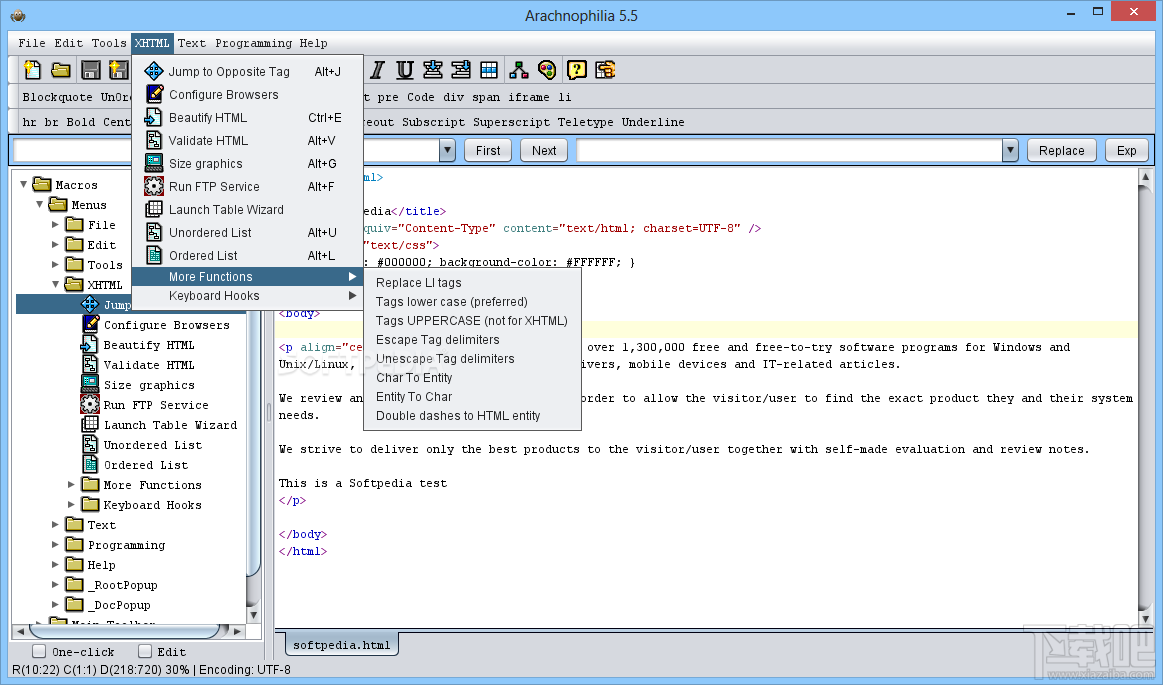Select Tags lower case (preferred) submenu item
1163x685 pixels.
(451, 302)
